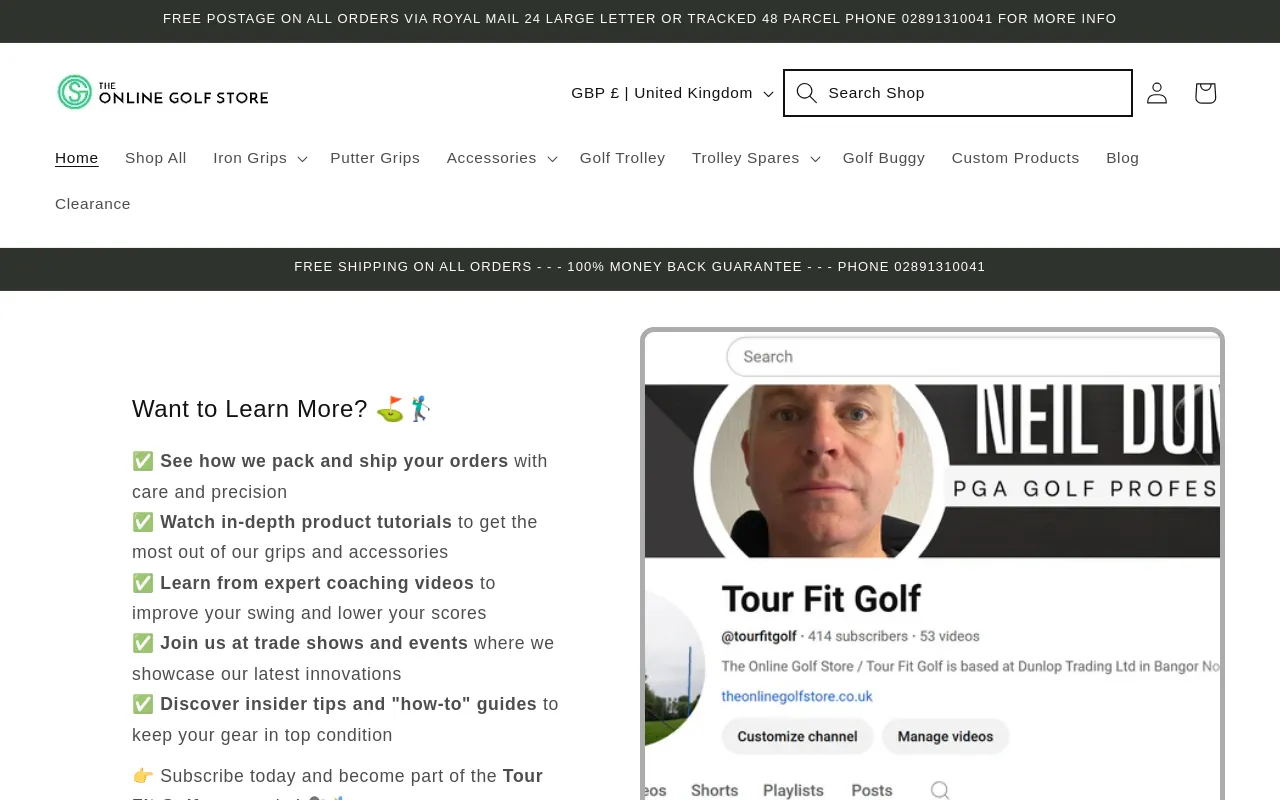The image size is (1280, 800).
Task: Open Putter Grips category
Action: click(375, 158)
